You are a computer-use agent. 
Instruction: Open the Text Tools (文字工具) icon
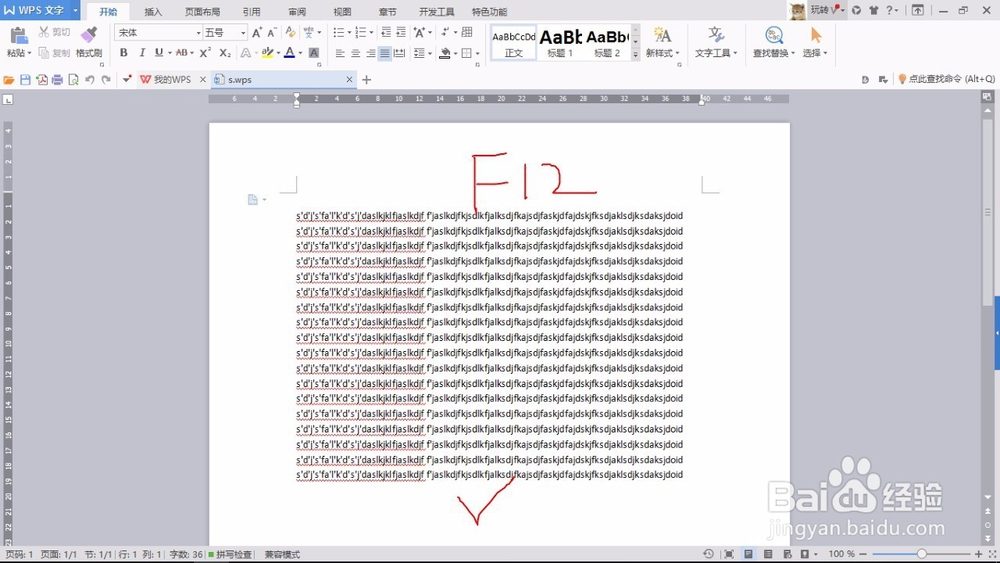(x=716, y=35)
